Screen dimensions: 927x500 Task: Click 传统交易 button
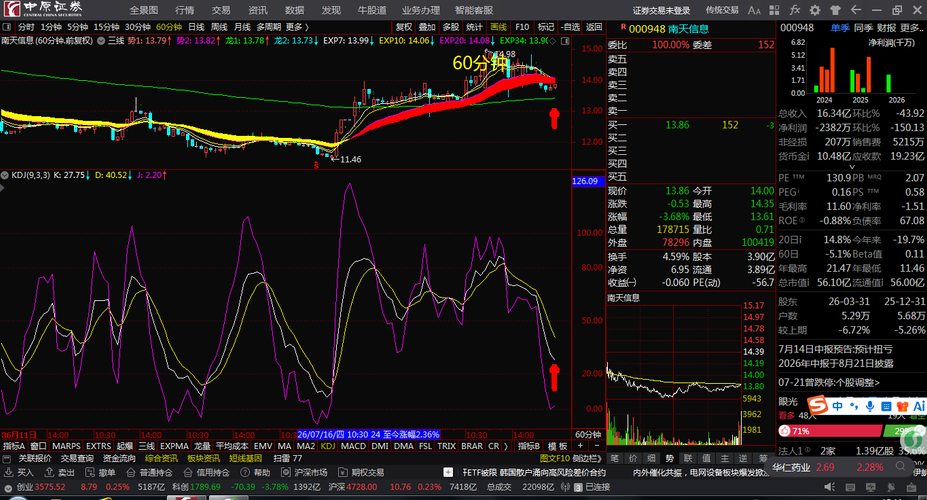[x=722, y=10]
